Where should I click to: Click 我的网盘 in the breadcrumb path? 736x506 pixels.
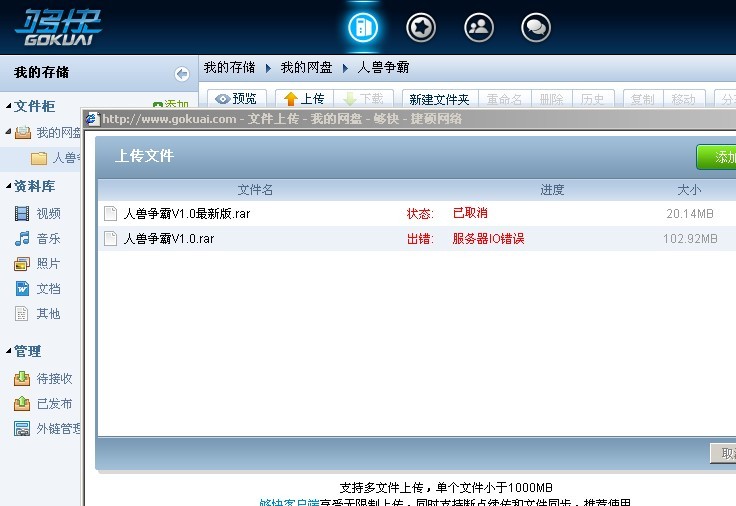point(306,67)
